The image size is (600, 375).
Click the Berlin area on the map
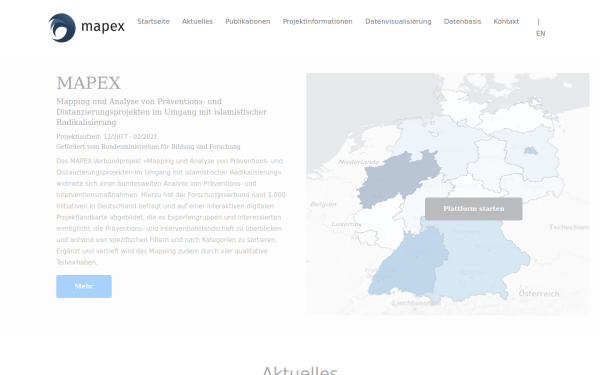tap(531, 151)
